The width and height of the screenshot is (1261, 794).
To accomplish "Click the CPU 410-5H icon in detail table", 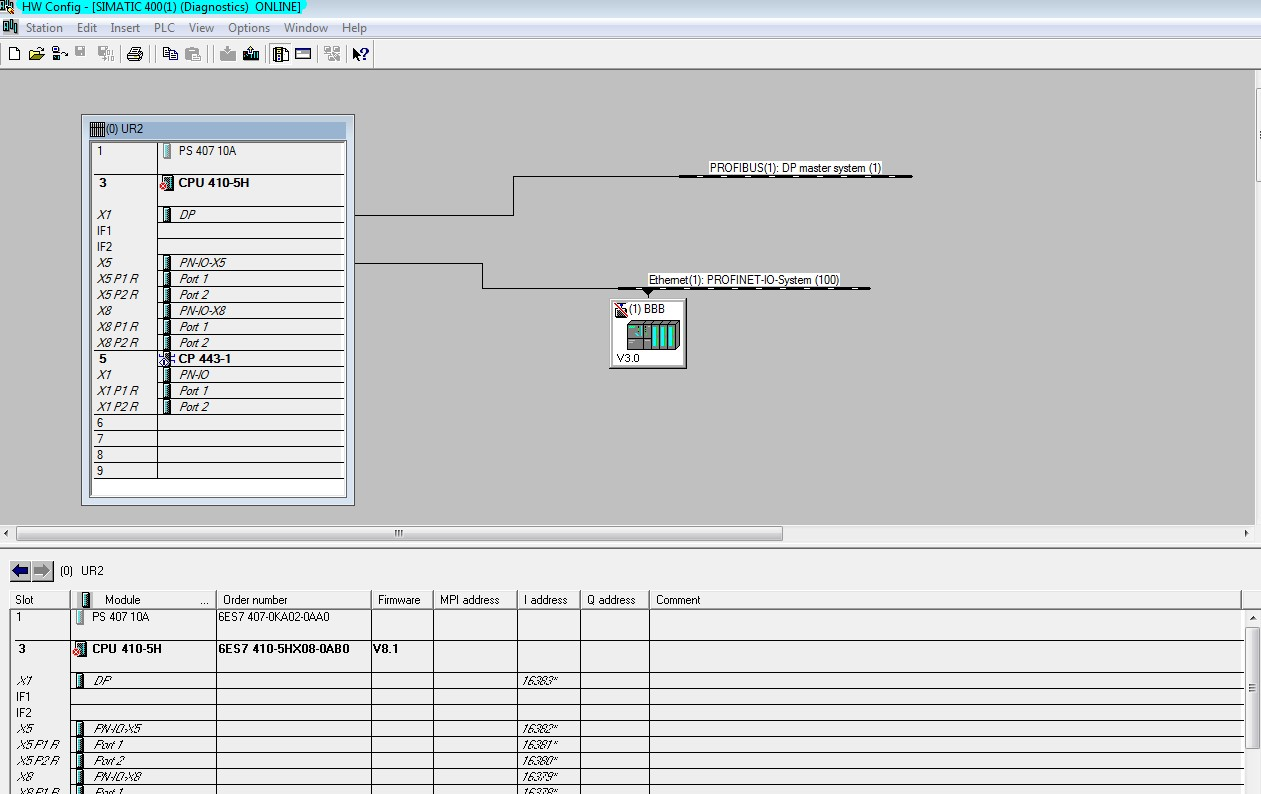I will (x=80, y=650).
